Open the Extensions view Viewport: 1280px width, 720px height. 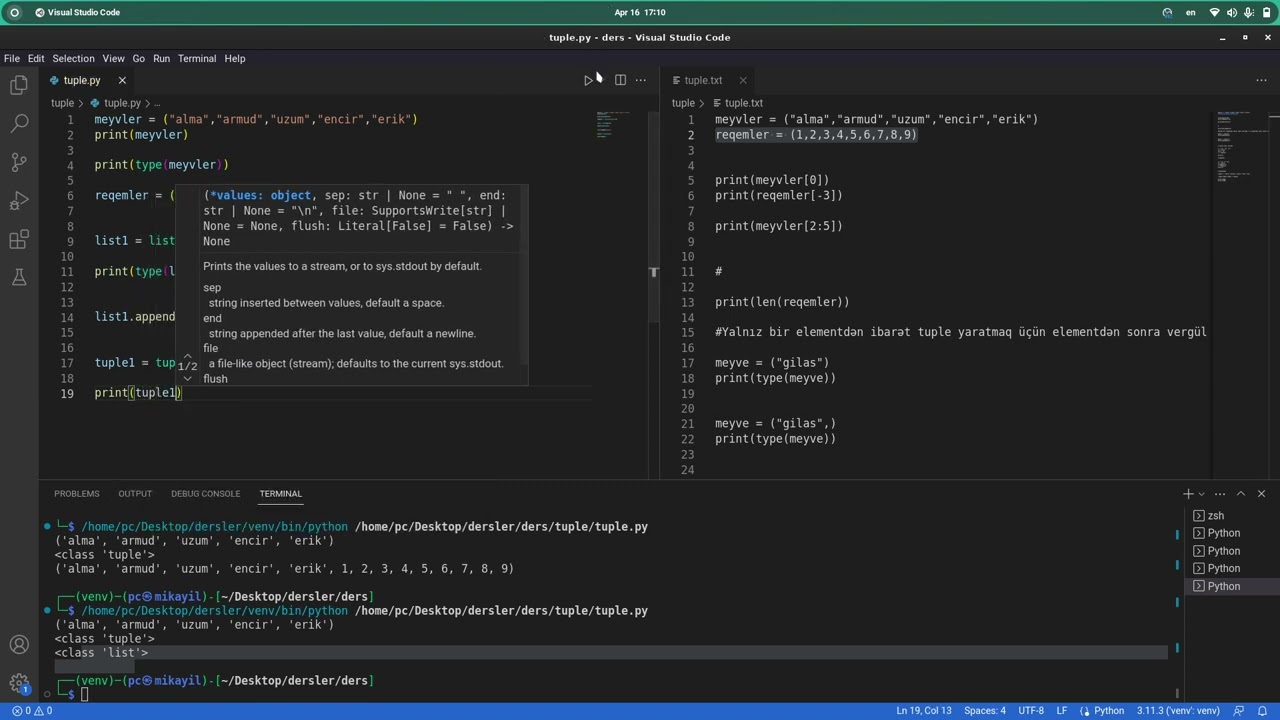pyautogui.click(x=19, y=240)
